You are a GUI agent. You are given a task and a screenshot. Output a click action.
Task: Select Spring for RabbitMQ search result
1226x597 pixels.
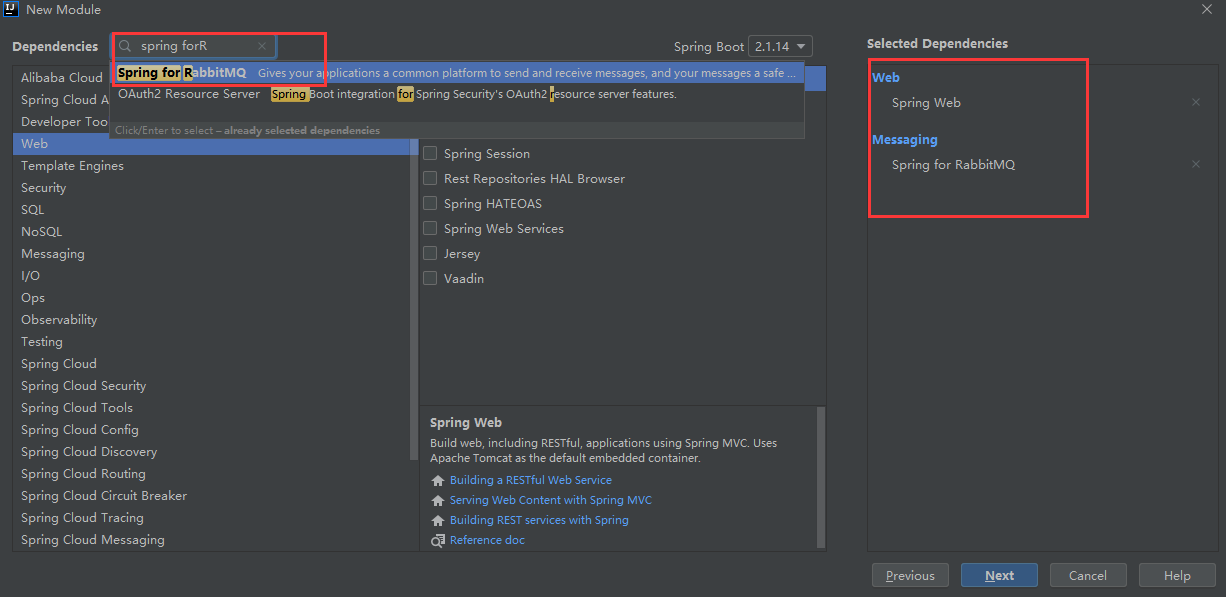tap(457, 73)
